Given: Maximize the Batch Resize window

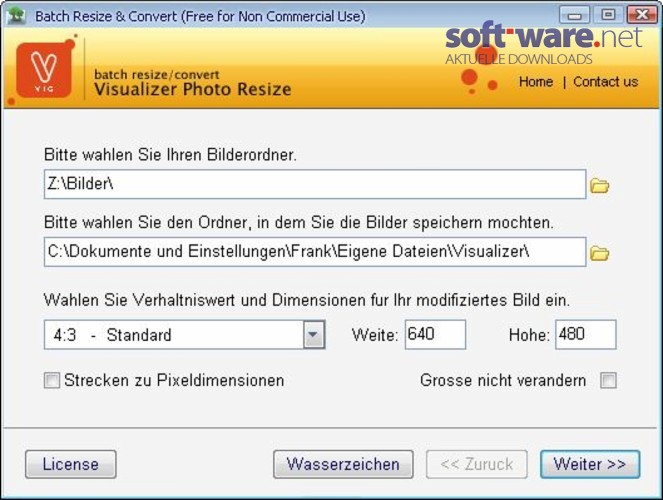Looking at the screenshot, I should point(608,15).
